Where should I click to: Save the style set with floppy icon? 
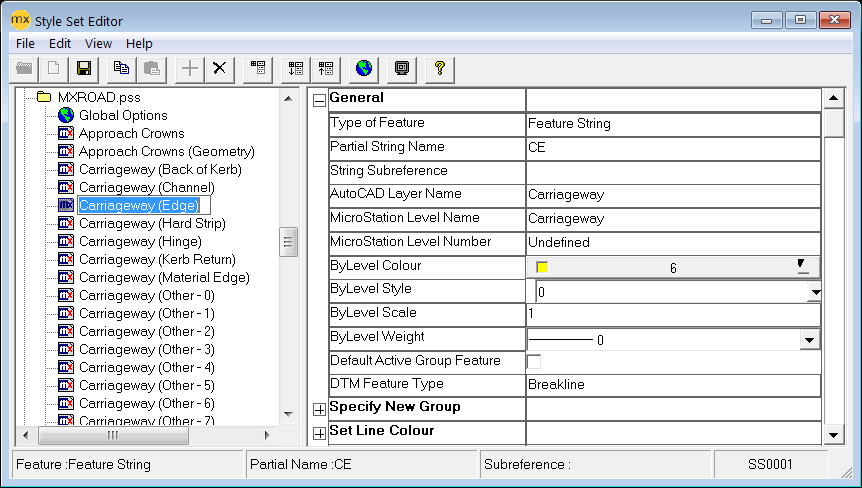(84, 69)
